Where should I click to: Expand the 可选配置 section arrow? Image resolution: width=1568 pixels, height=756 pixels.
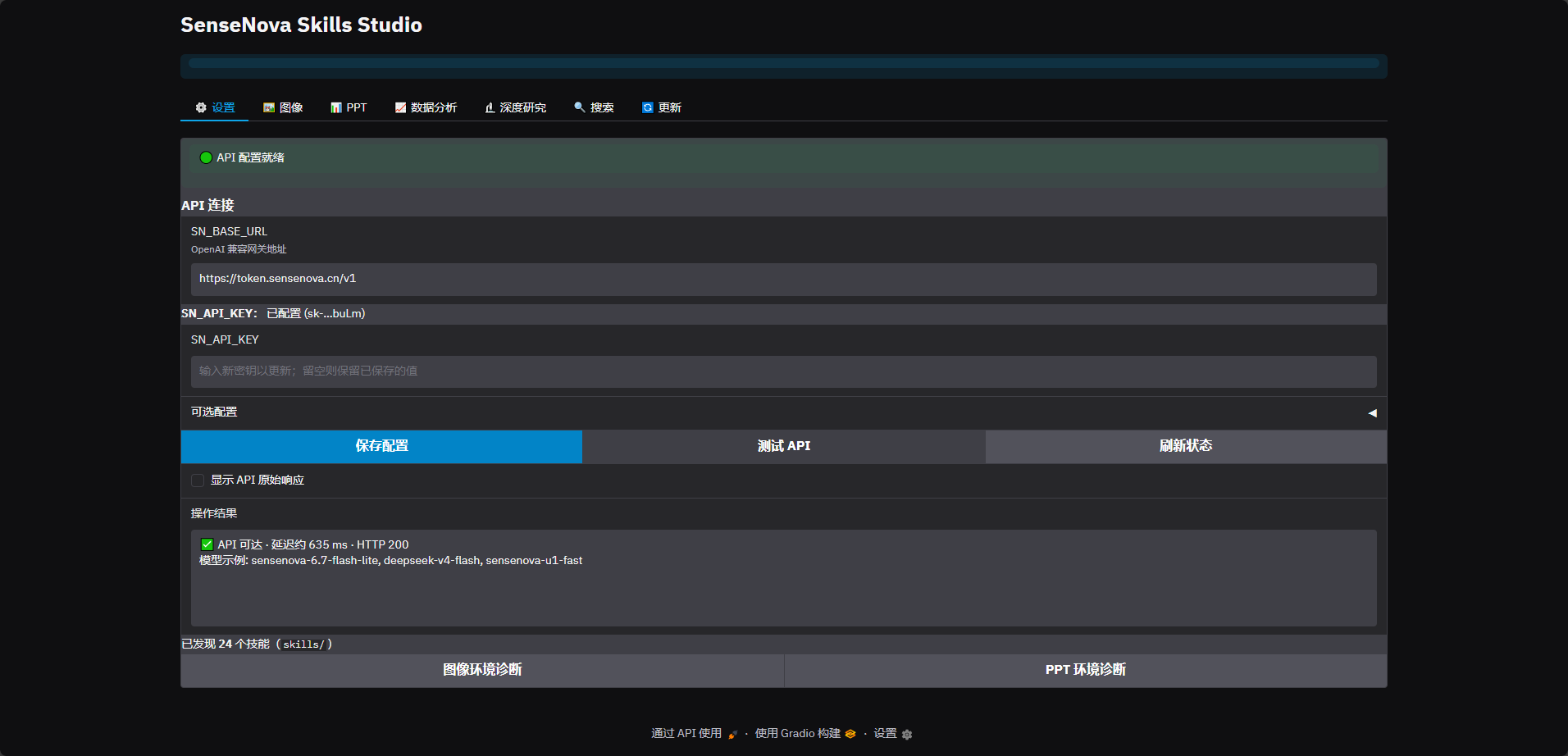(x=1372, y=412)
